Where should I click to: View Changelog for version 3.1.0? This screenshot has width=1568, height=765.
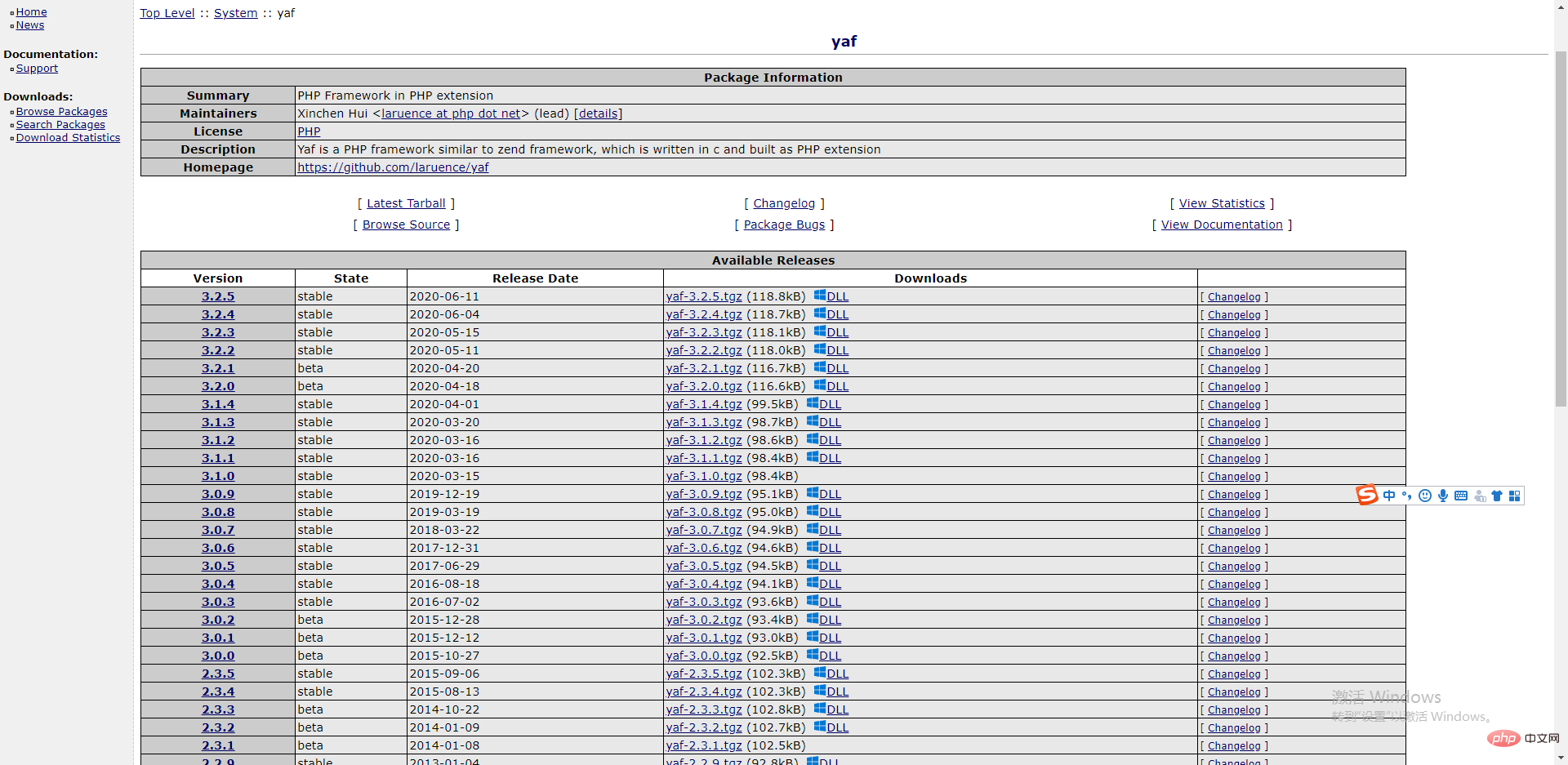[1233, 477]
